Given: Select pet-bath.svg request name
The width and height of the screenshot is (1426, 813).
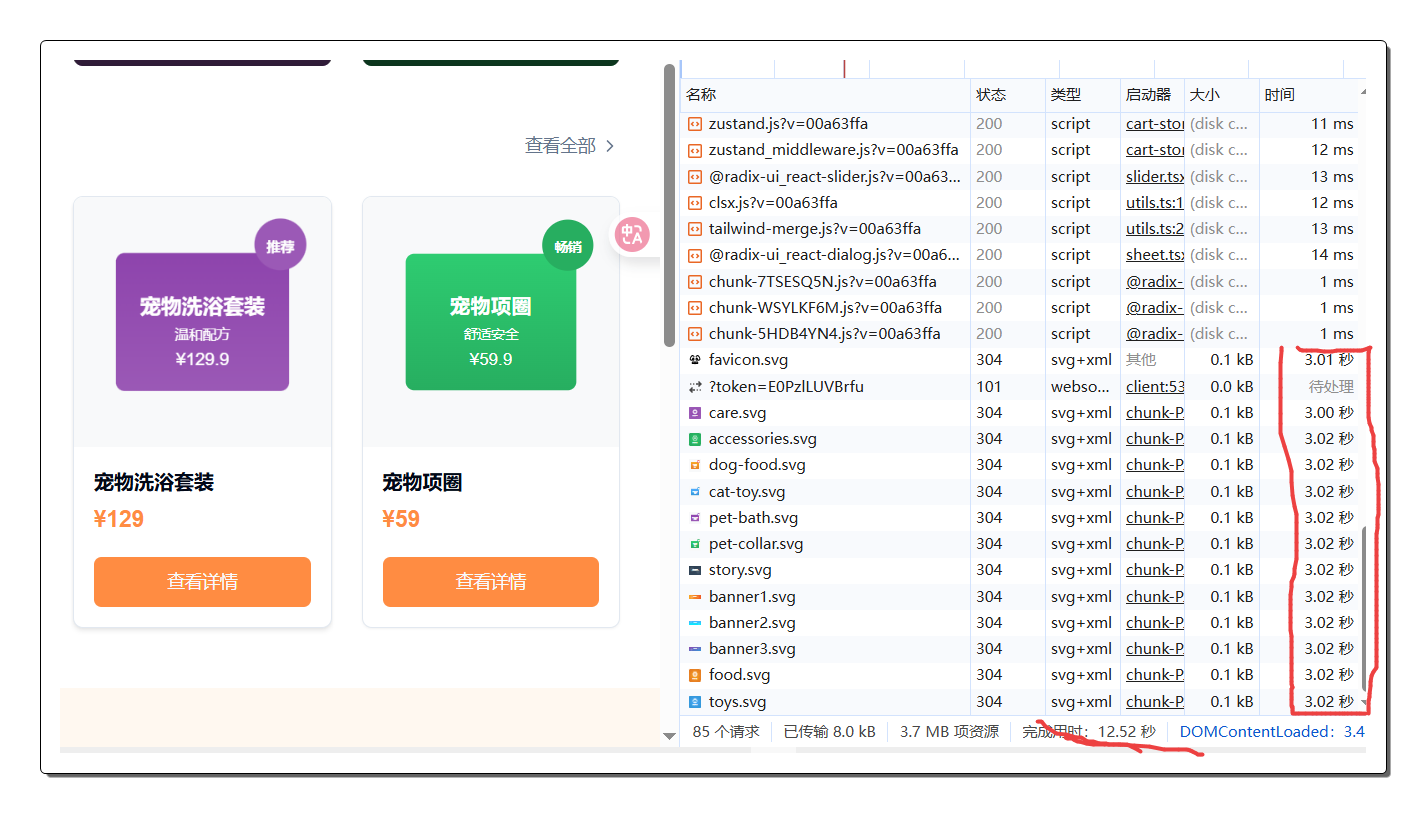Looking at the screenshot, I should (753, 518).
